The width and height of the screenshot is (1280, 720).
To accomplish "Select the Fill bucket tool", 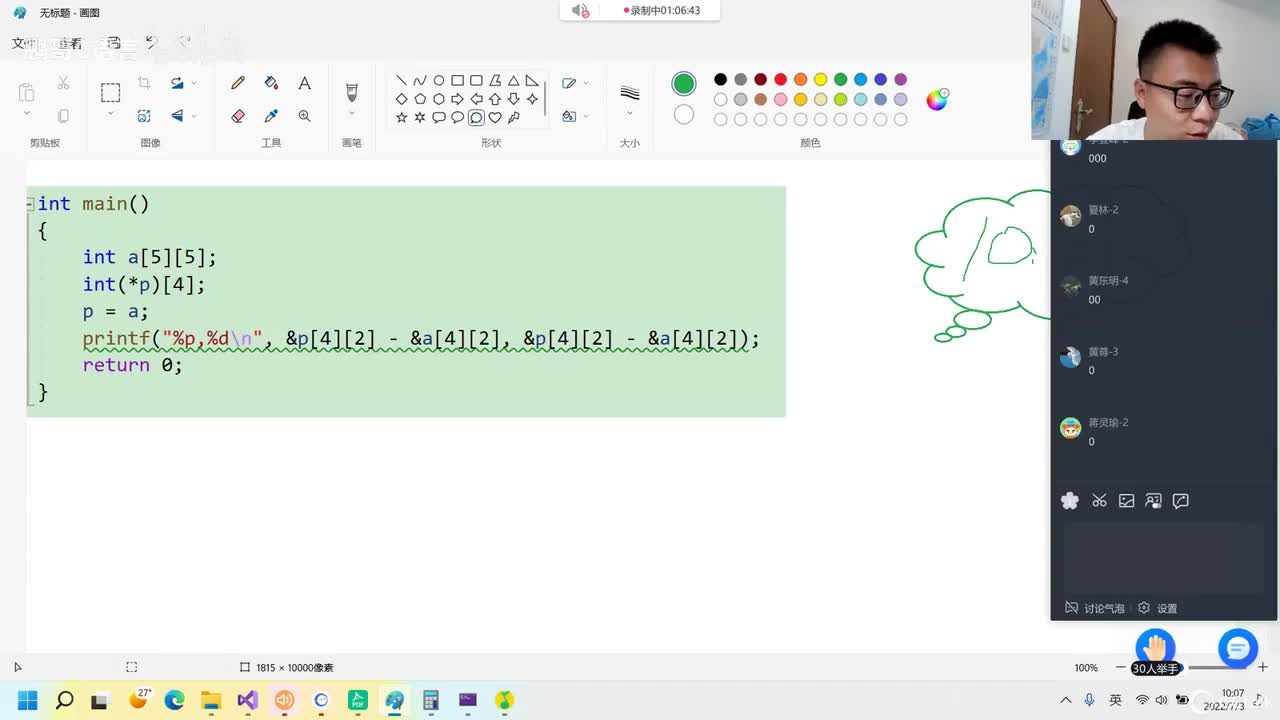I will coord(271,84).
